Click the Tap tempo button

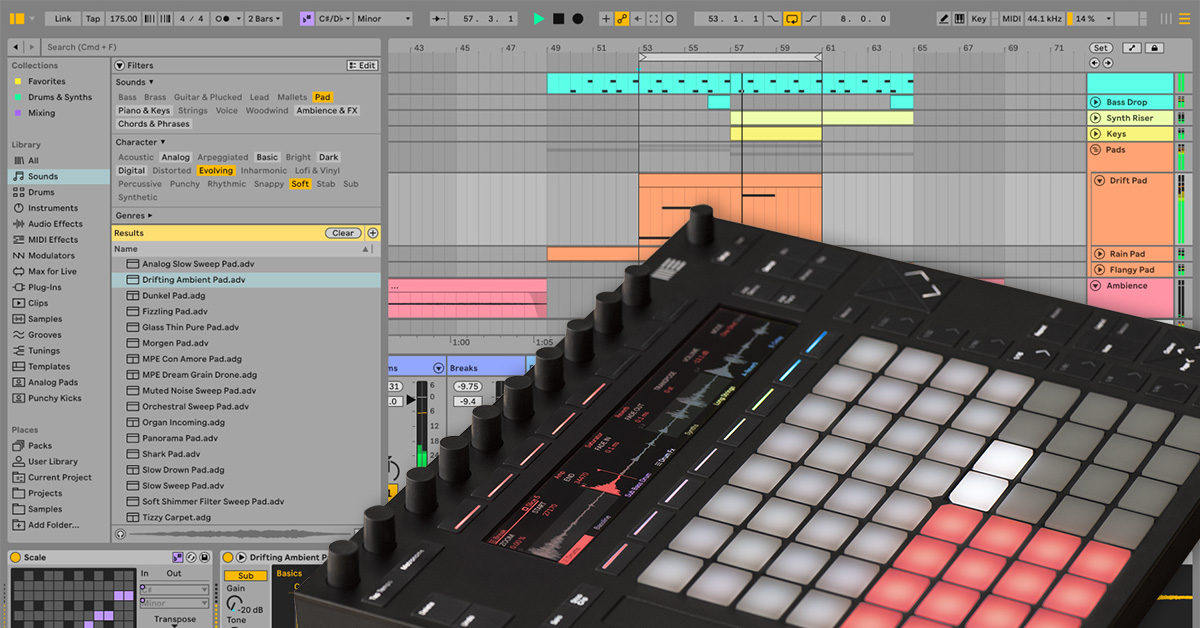(x=93, y=18)
